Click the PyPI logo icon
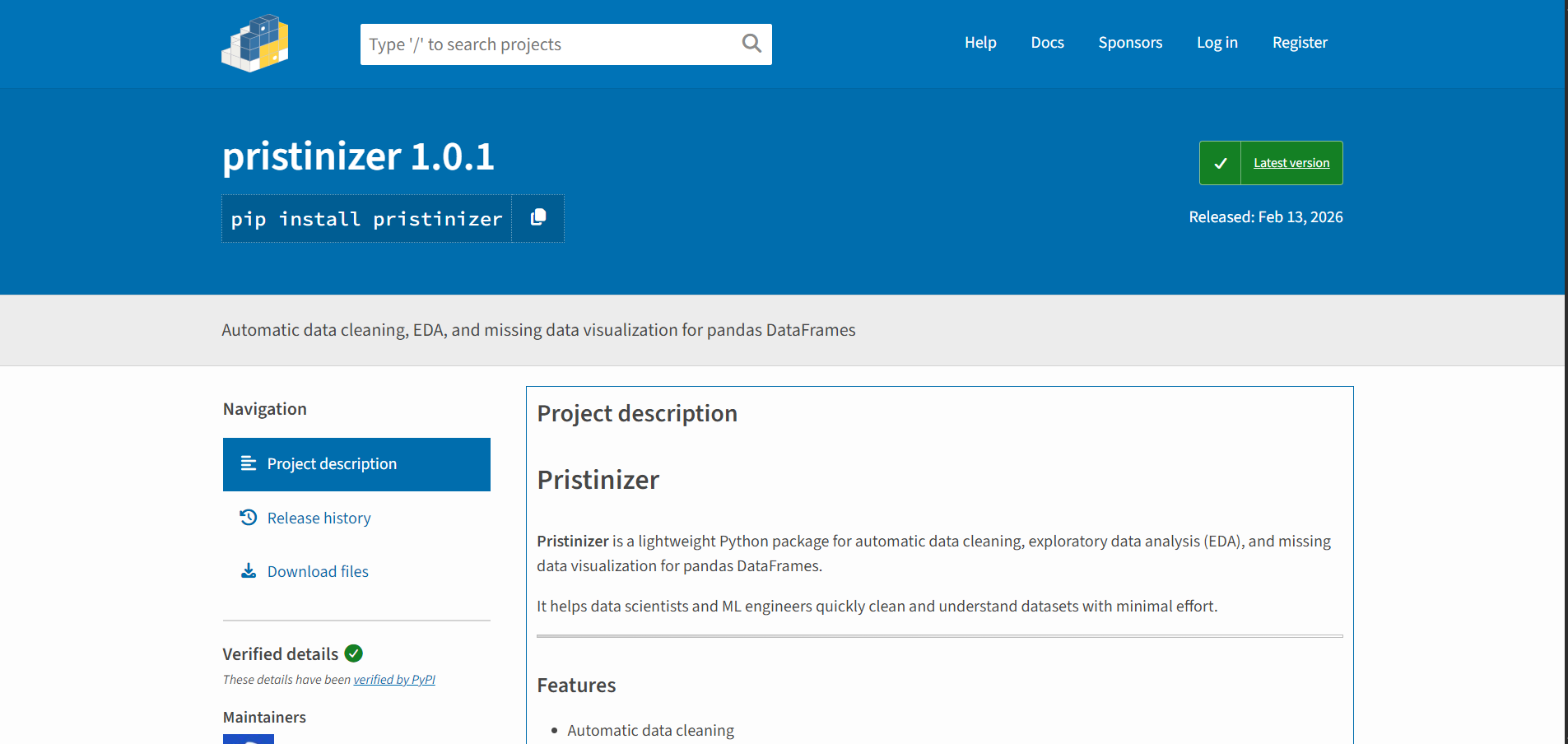This screenshot has width=1568, height=744. [x=255, y=44]
